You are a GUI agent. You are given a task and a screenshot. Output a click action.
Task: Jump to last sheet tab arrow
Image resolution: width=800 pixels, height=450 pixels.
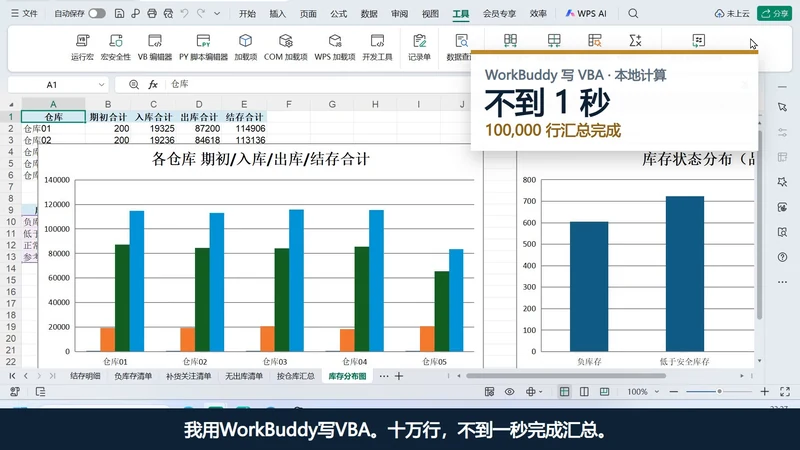point(52,376)
